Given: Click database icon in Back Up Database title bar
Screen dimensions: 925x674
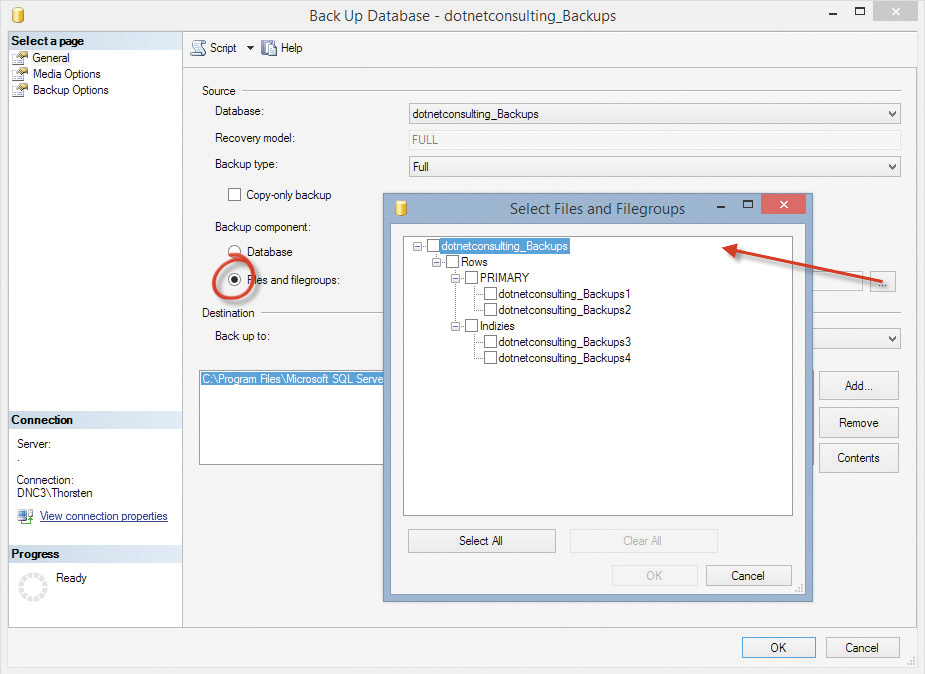Looking at the screenshot, I should click(x=18, y=14).
